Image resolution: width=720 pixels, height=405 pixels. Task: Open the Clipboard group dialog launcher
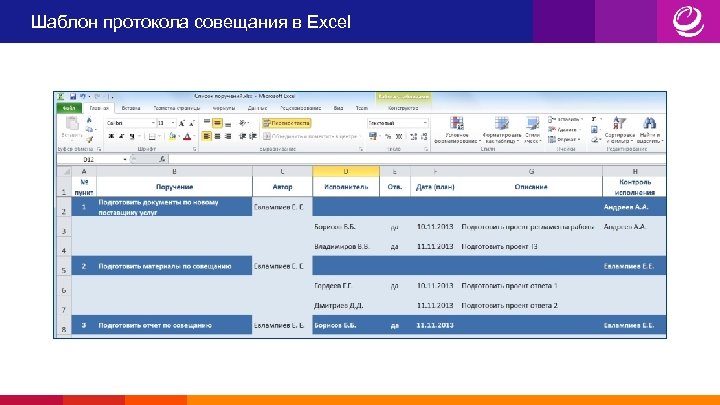click(99, 149)
